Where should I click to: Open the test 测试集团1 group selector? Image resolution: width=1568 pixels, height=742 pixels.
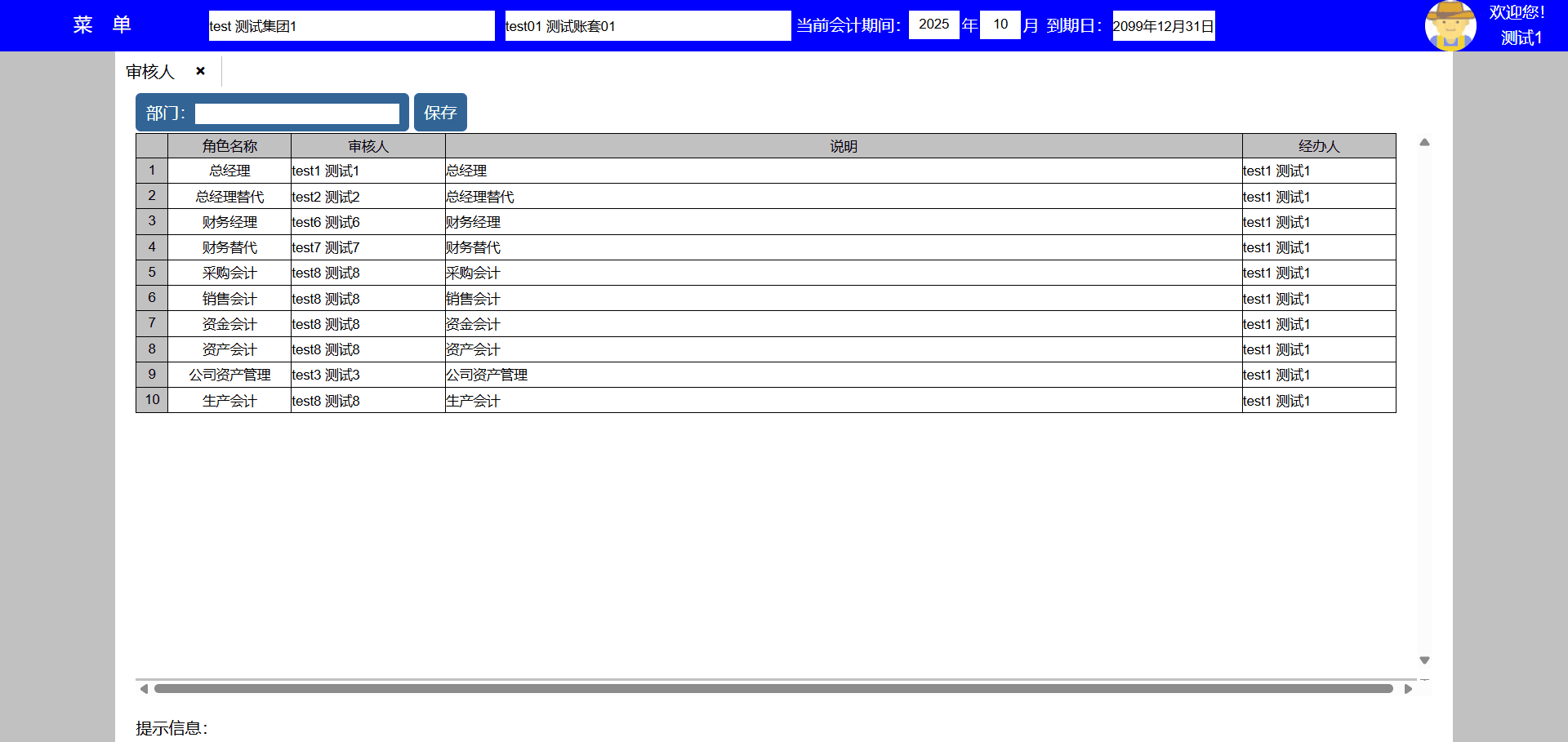coord(351,26)
